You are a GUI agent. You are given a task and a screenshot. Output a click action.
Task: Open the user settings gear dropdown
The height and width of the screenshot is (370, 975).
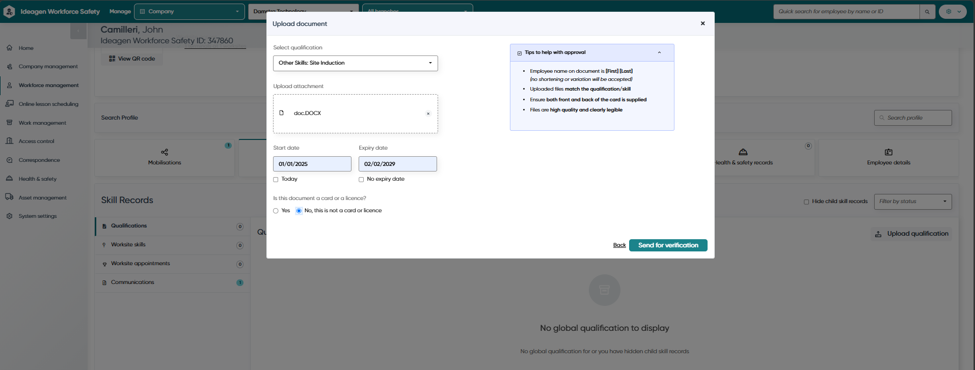[953, 12]
